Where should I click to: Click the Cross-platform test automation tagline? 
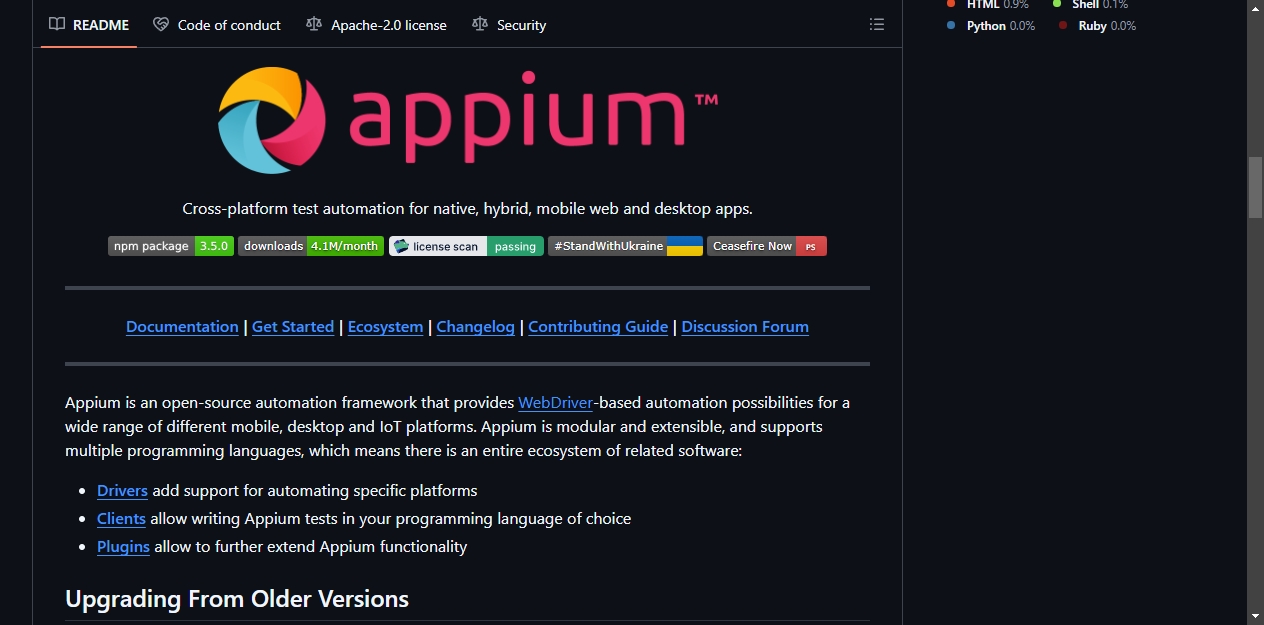pos(467,209)
